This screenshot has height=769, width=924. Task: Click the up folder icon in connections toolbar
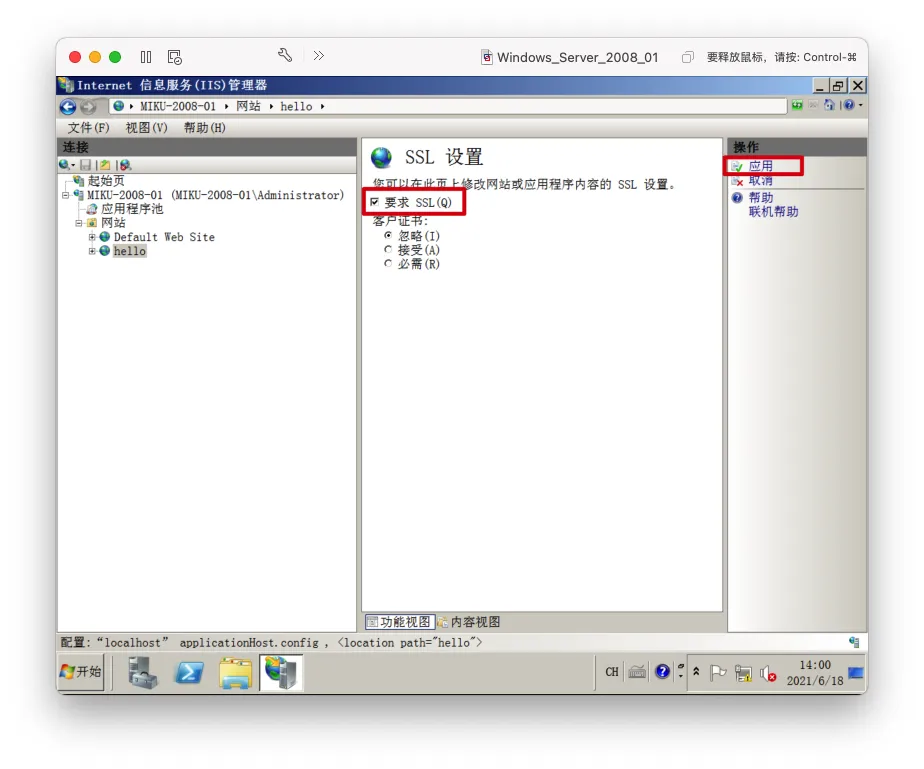tap(105, 165)
